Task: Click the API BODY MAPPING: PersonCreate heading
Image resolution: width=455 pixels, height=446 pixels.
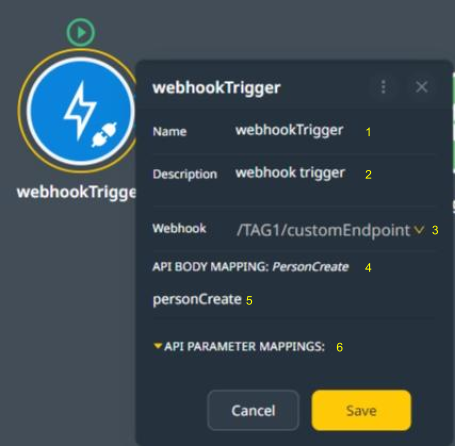Action: [251, 267]
